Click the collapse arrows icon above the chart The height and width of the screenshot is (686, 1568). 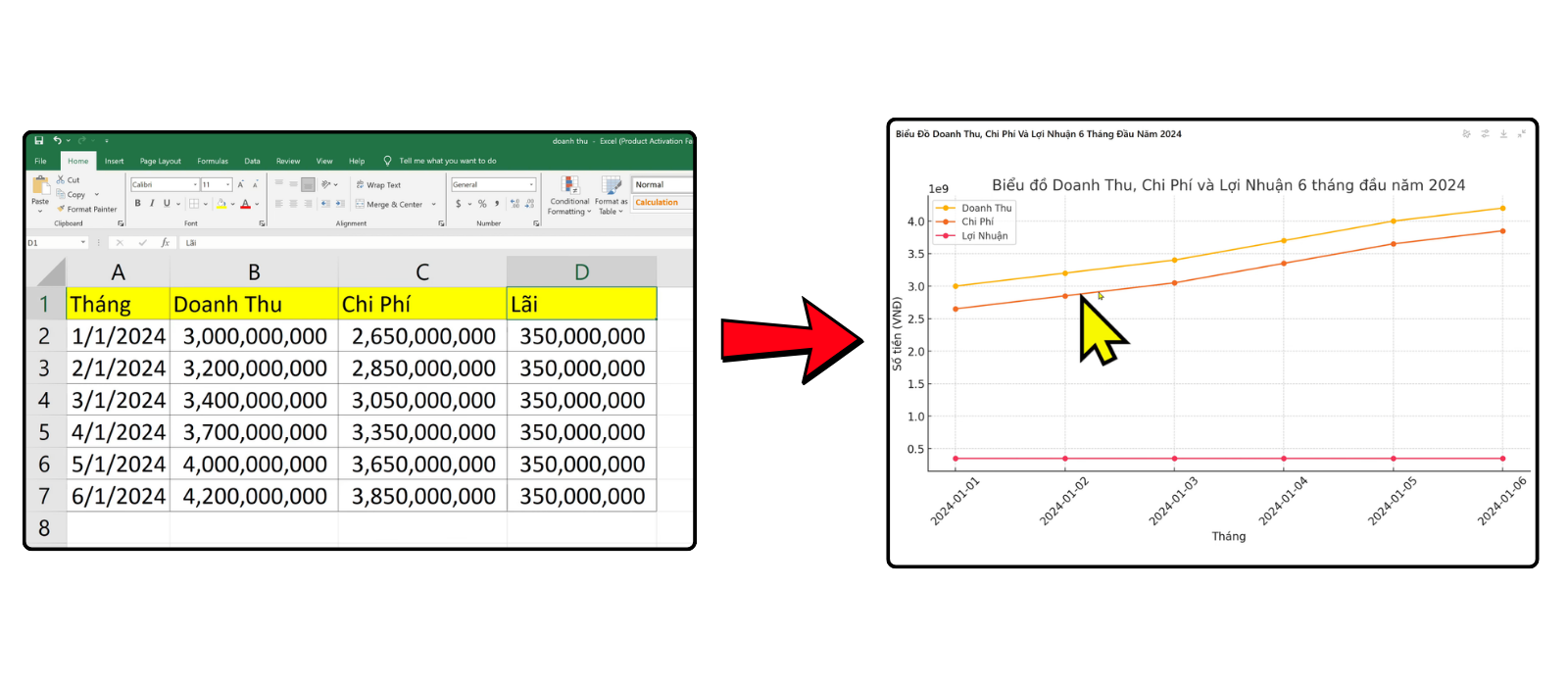1522,134
